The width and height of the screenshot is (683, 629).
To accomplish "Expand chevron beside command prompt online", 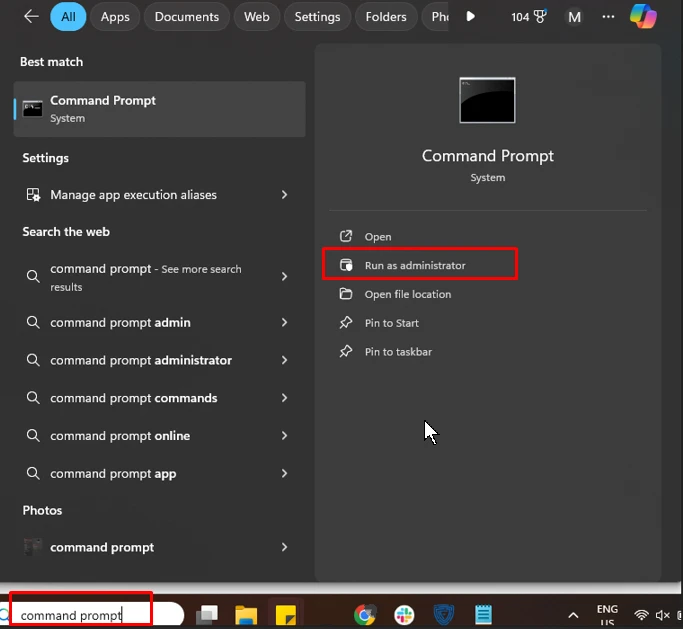I will point(284,436).
